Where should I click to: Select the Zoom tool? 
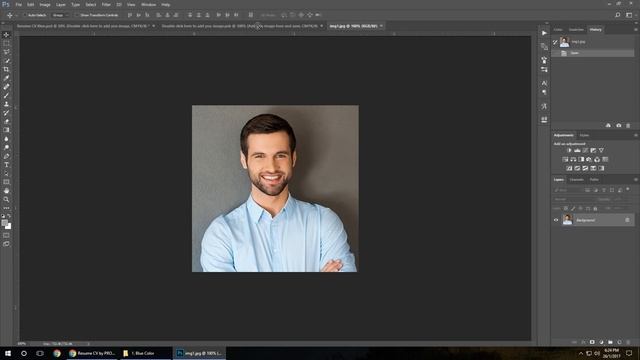(x=6, y=200)
